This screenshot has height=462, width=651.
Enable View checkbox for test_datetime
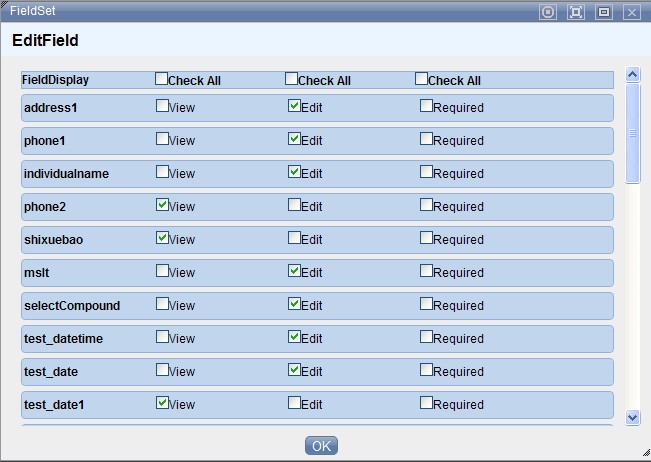[x=163, y=337]
